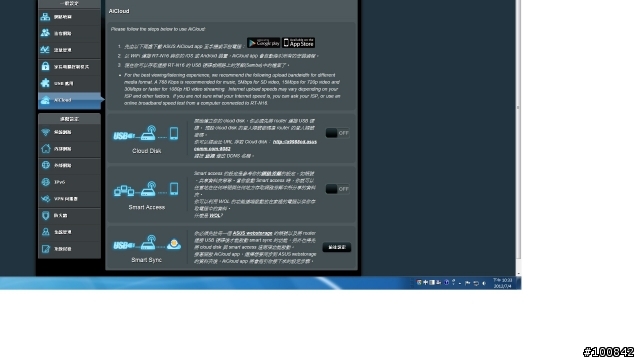Open the USB application item with puzzle-piece icon
640x360 pixels.
69,83
